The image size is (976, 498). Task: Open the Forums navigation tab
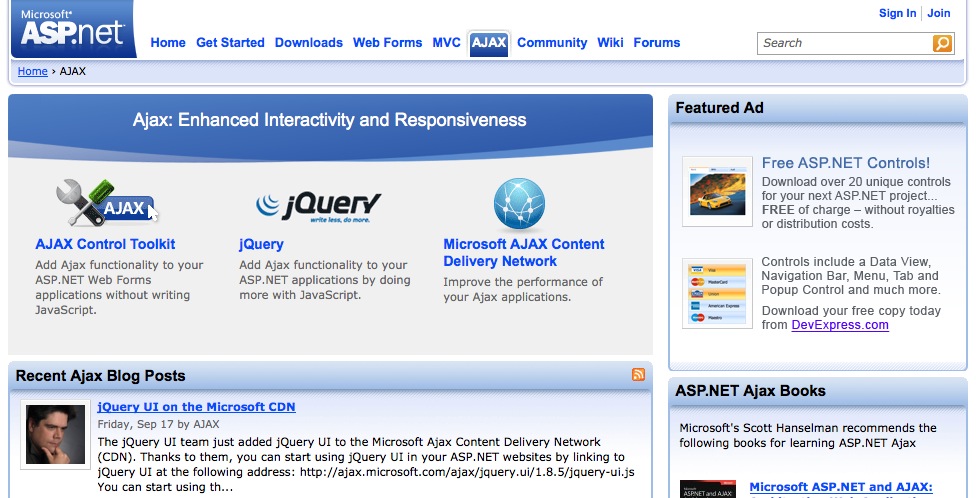[657, 43]
